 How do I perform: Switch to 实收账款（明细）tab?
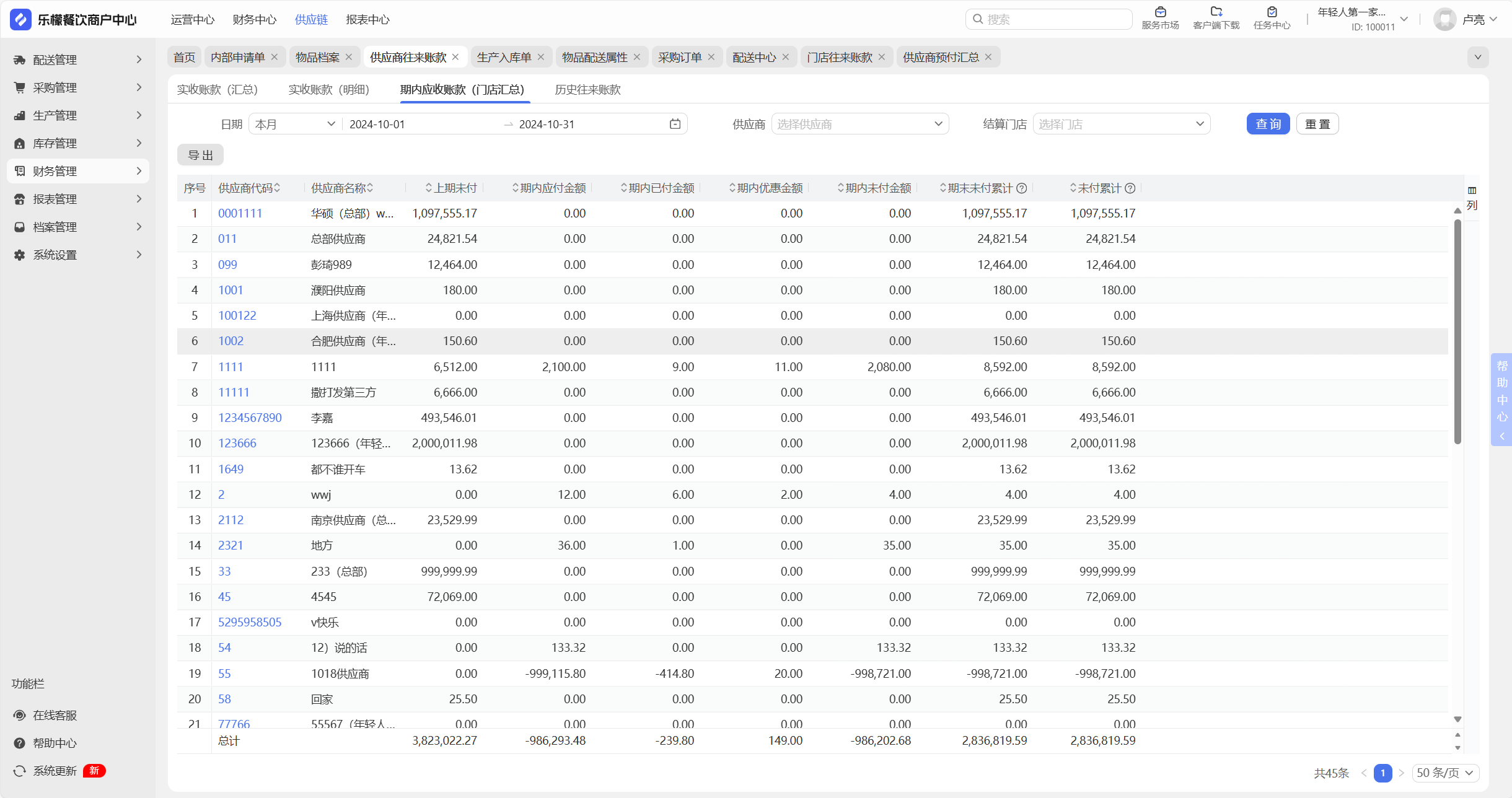[x=329, y=89]
